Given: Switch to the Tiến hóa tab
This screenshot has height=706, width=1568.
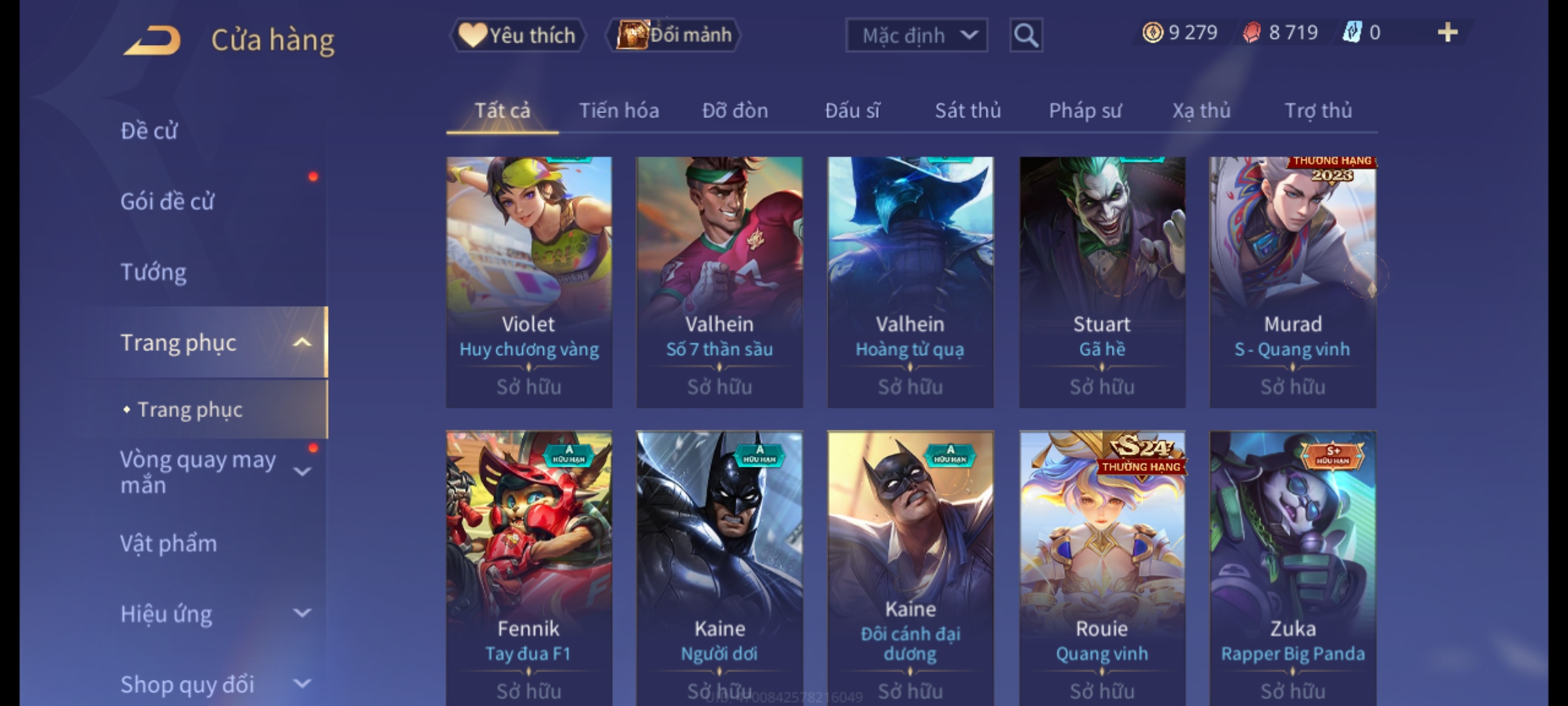Looking at the screenshot, I should (619, 110).
